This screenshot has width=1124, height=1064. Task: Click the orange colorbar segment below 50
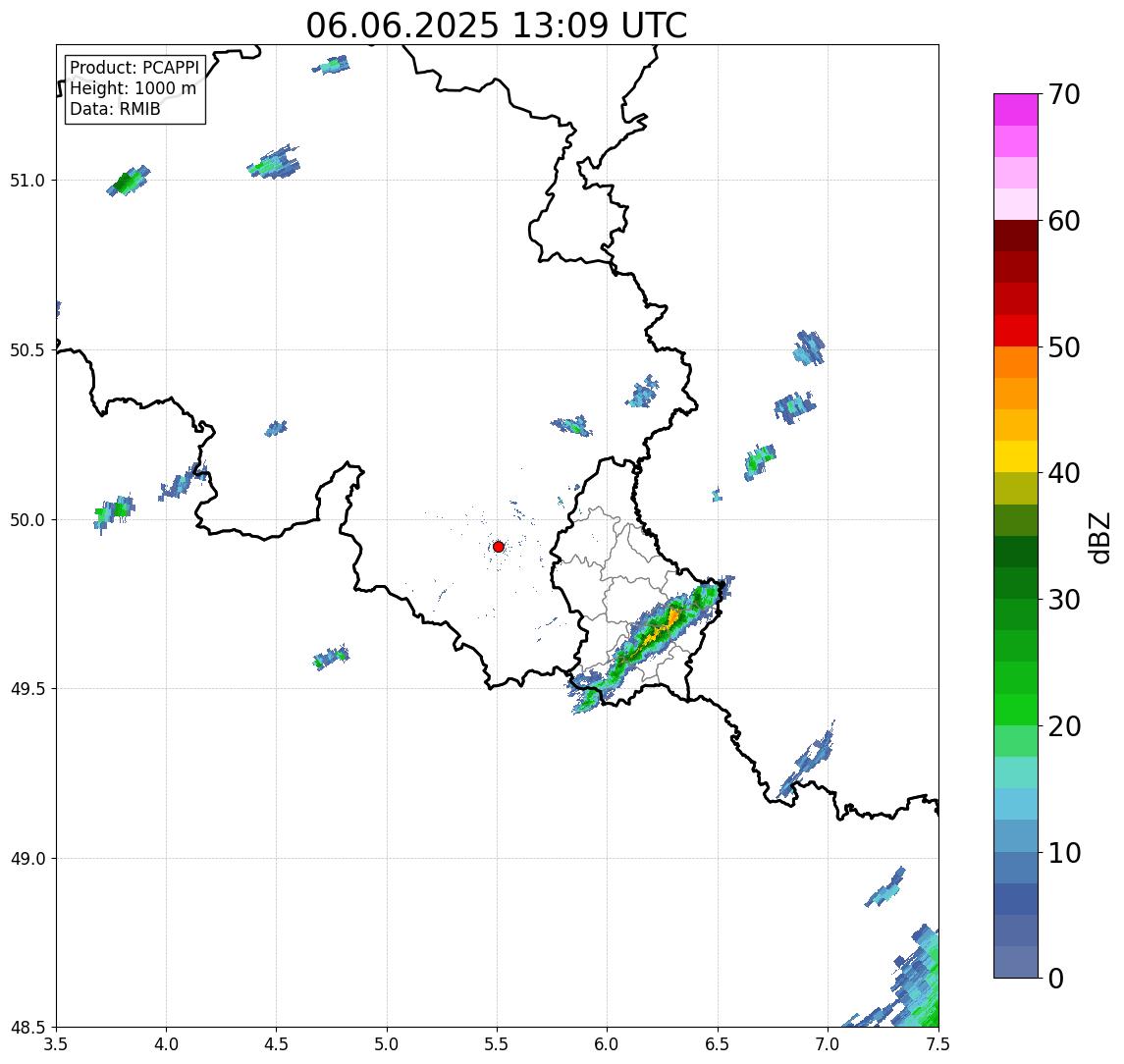coord(1016,362)
